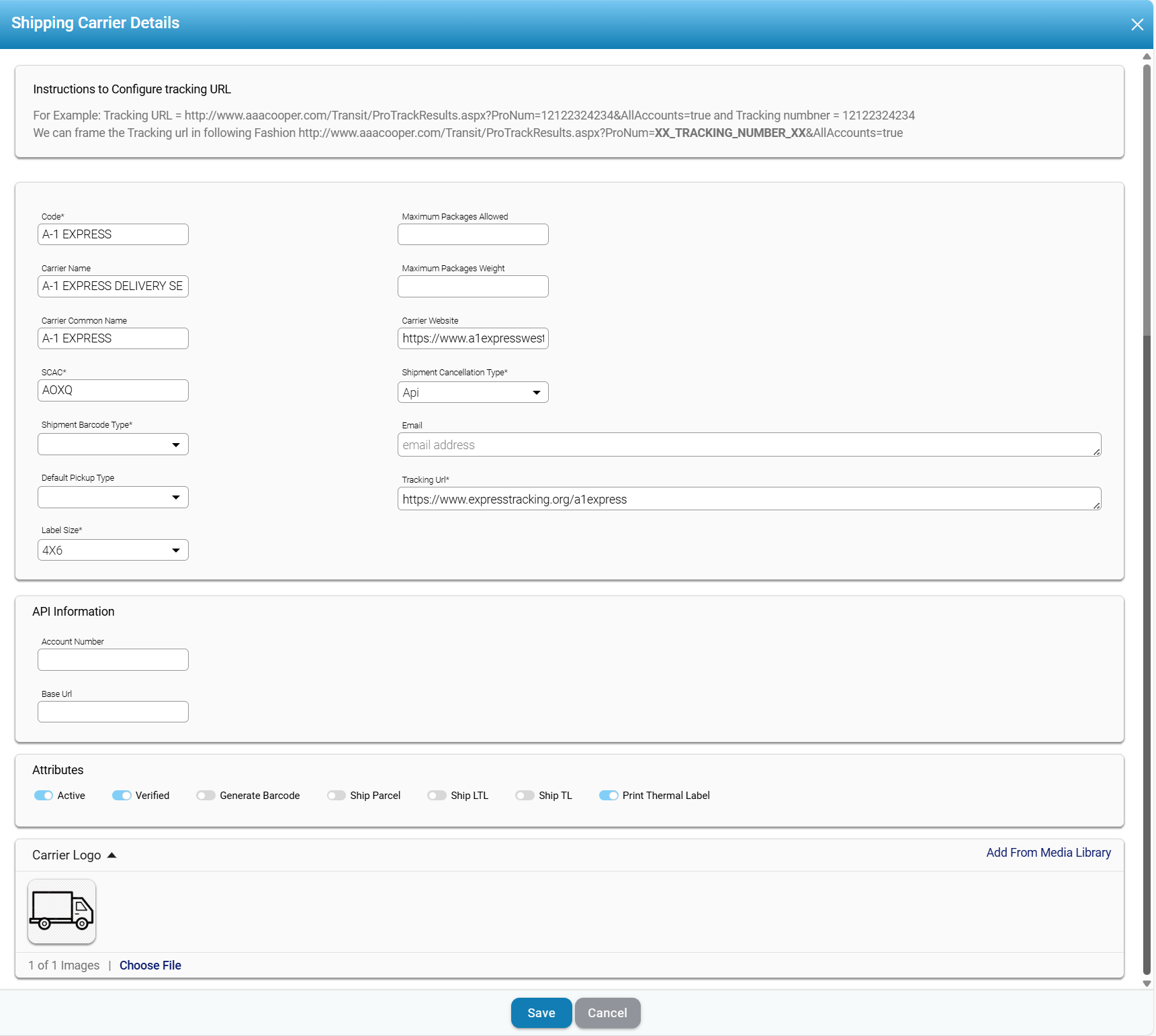1156x1036 pixels.
Task: Click the scrollbar down arrow
Action: point(1147,984)
